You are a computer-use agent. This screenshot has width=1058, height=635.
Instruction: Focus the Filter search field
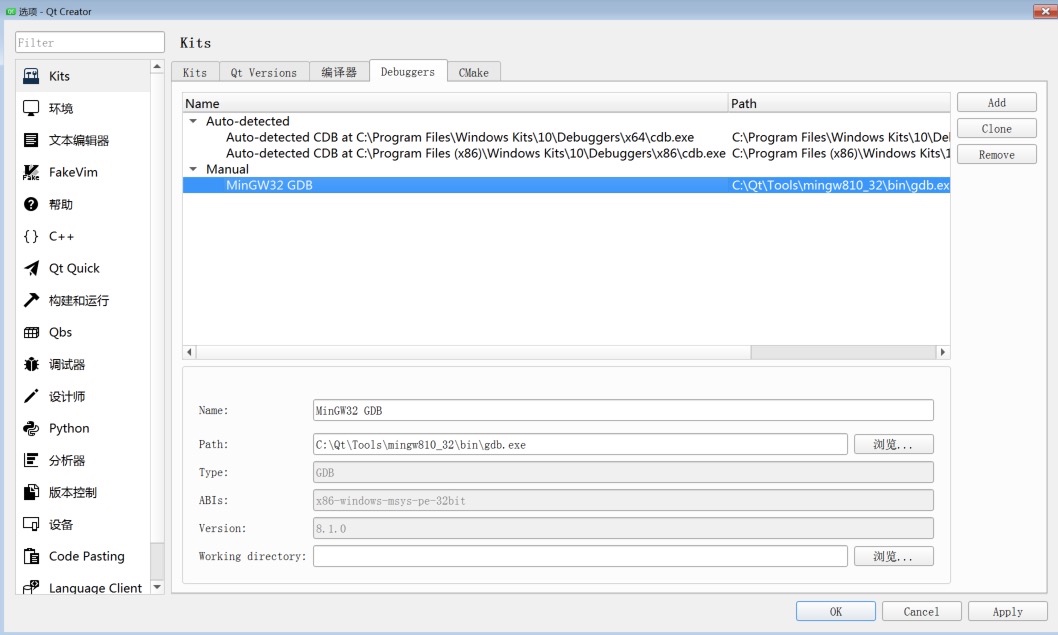tap(90, 43)
